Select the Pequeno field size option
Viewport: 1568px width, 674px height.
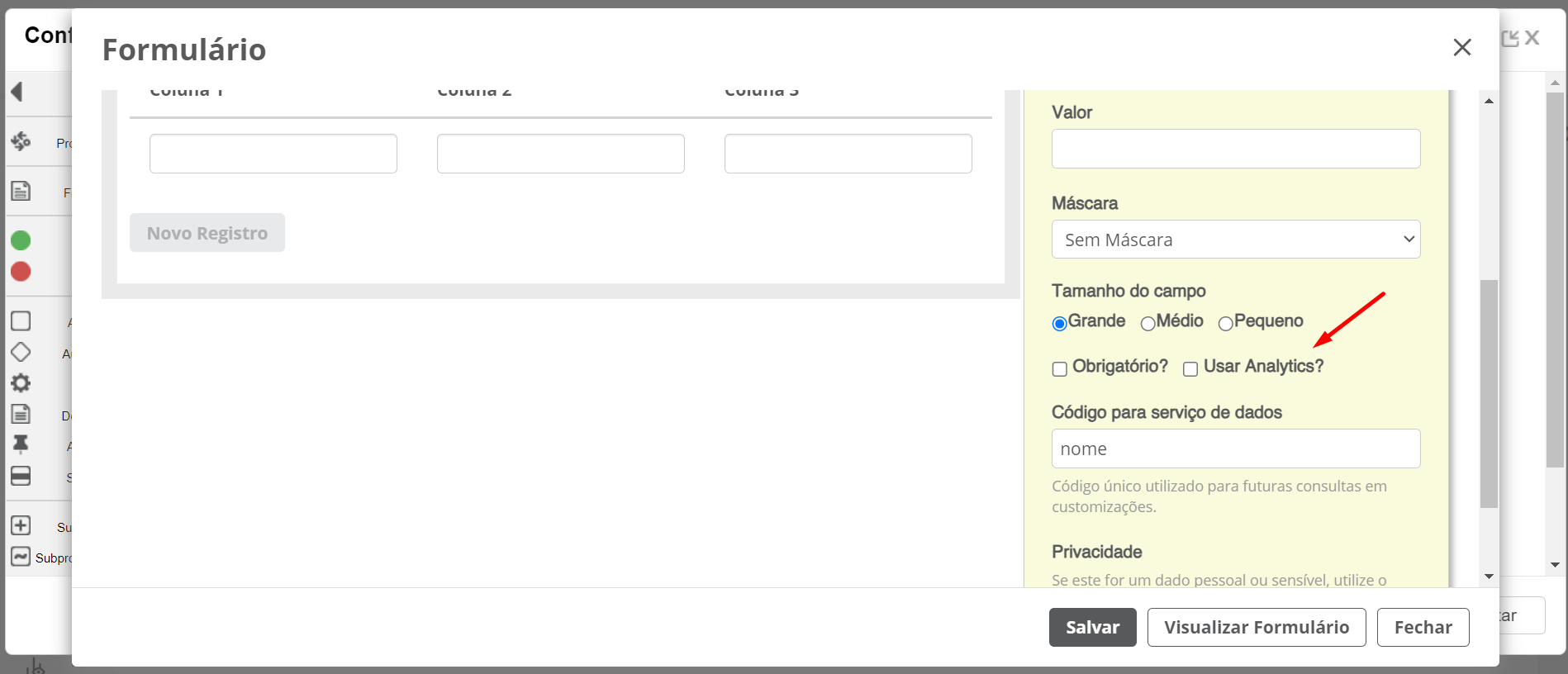point(1225,324)
